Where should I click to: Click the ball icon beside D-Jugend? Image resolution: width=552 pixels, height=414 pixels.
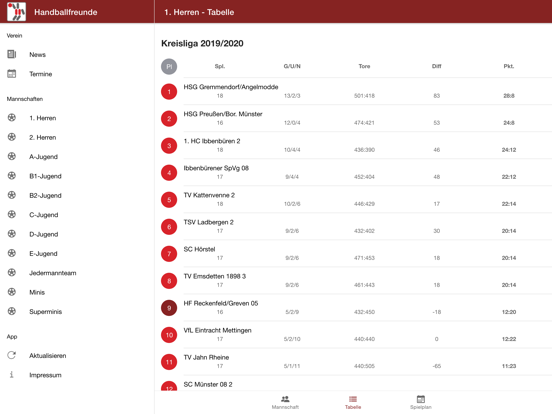12,234
